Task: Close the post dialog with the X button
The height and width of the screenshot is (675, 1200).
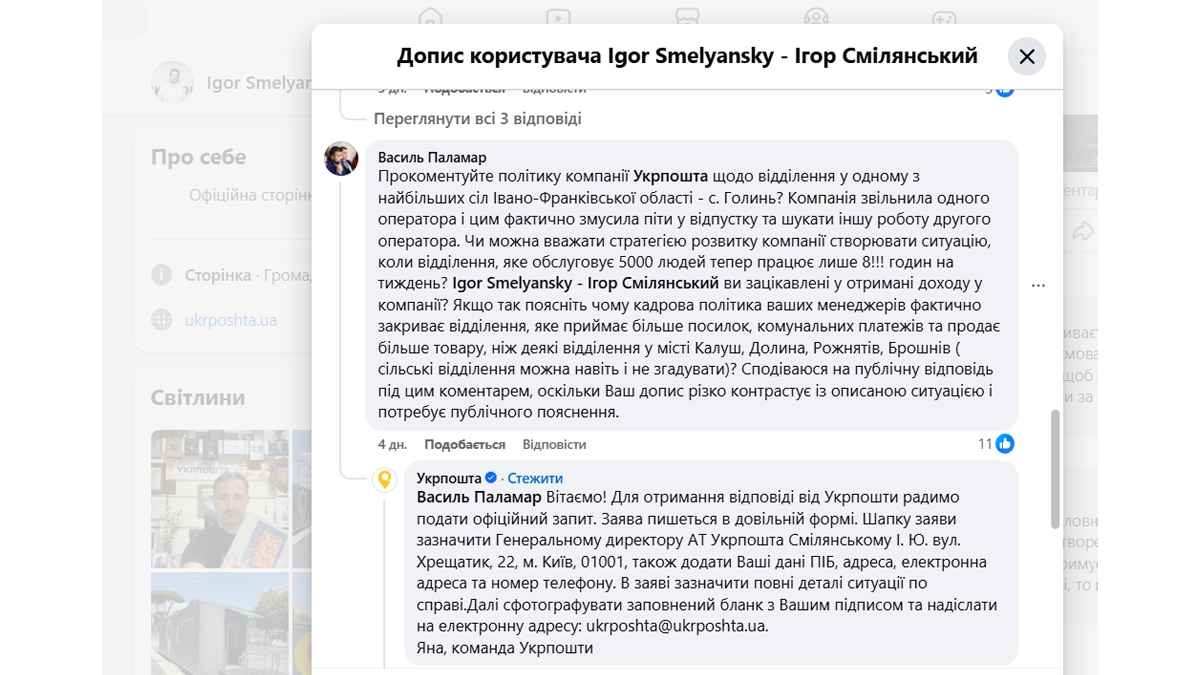Action: [x=1027, y=57]
